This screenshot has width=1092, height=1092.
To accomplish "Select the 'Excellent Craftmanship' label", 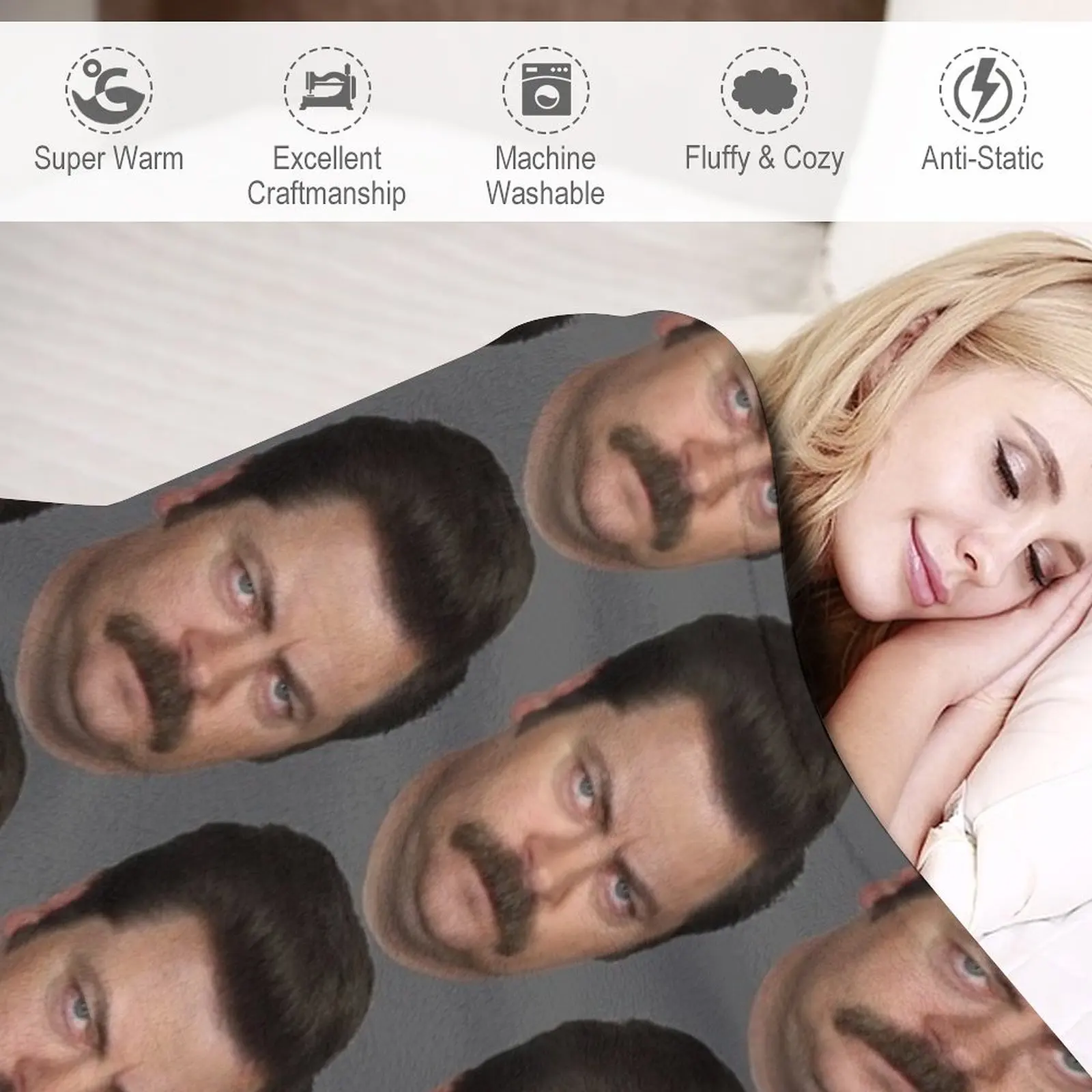I will [x=327, y=176].
